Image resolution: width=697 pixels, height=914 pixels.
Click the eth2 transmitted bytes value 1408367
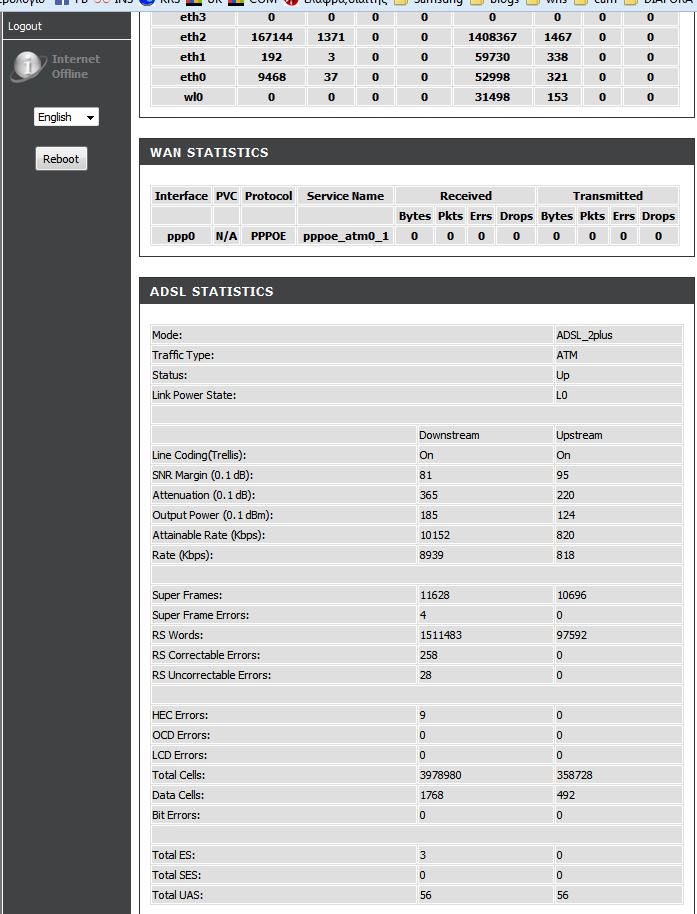[492, 37]
